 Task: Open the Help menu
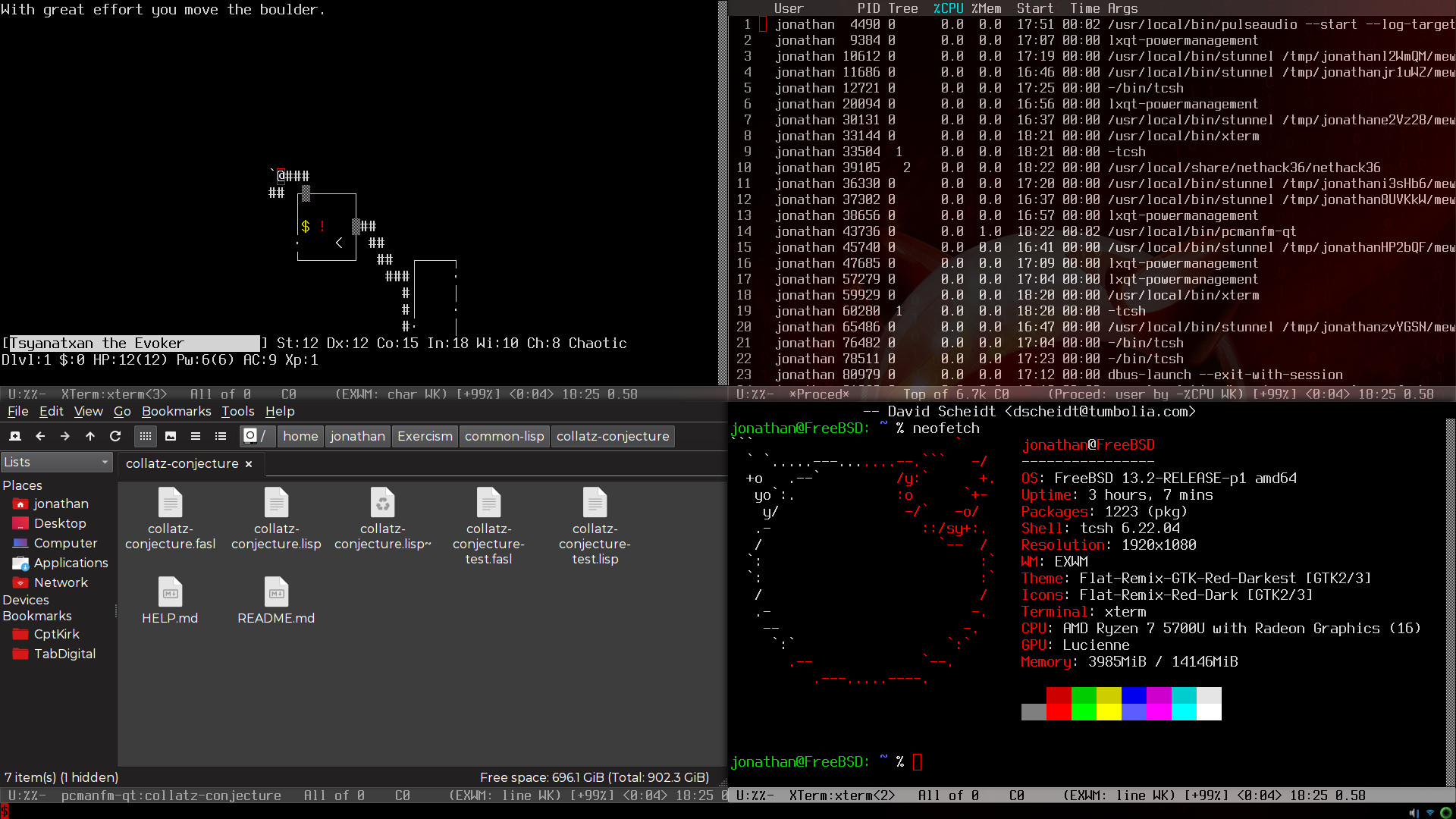[280, 411]
